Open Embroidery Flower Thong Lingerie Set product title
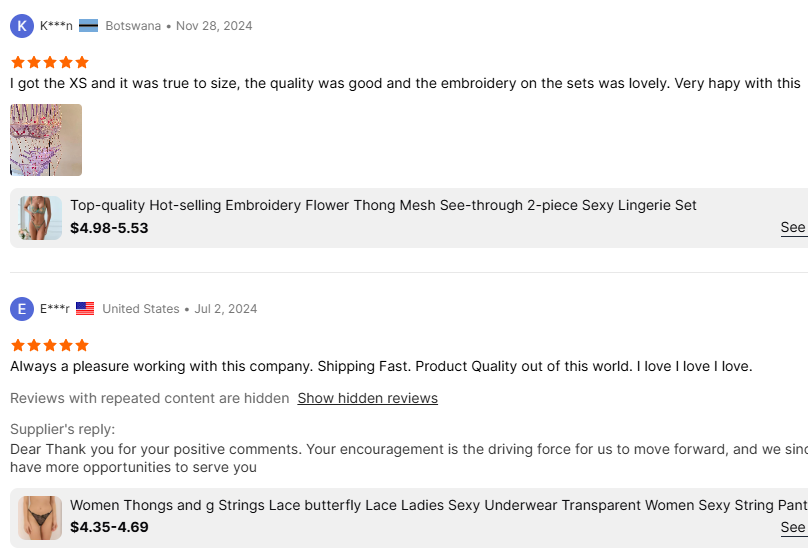The height and width of the screenshot is (556, 808). click(x=383, y=205)
